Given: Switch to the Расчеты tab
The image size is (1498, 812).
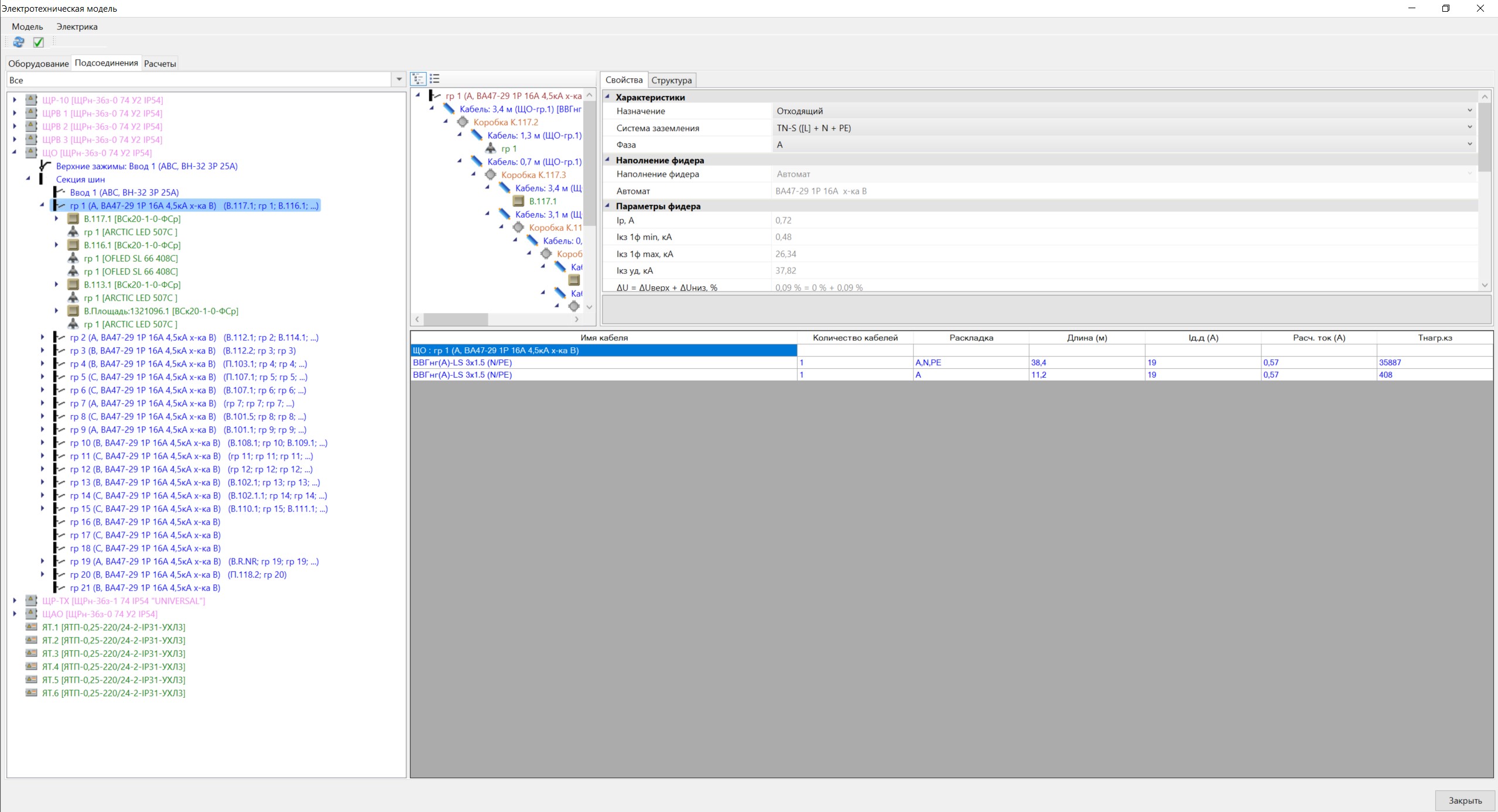Looking at the screenshot, I should pos(160,64).
